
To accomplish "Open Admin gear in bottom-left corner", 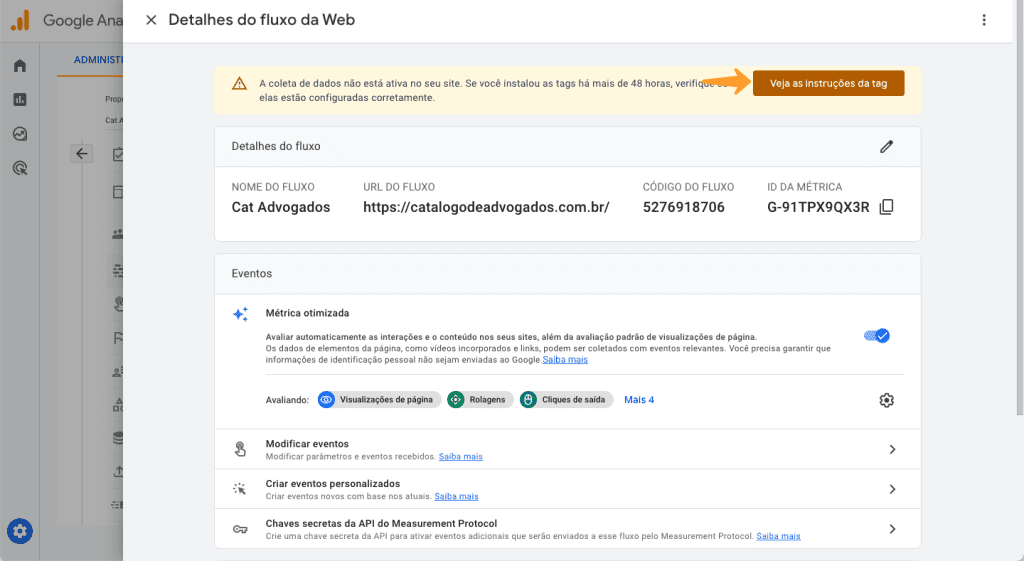I will (20, 531).
